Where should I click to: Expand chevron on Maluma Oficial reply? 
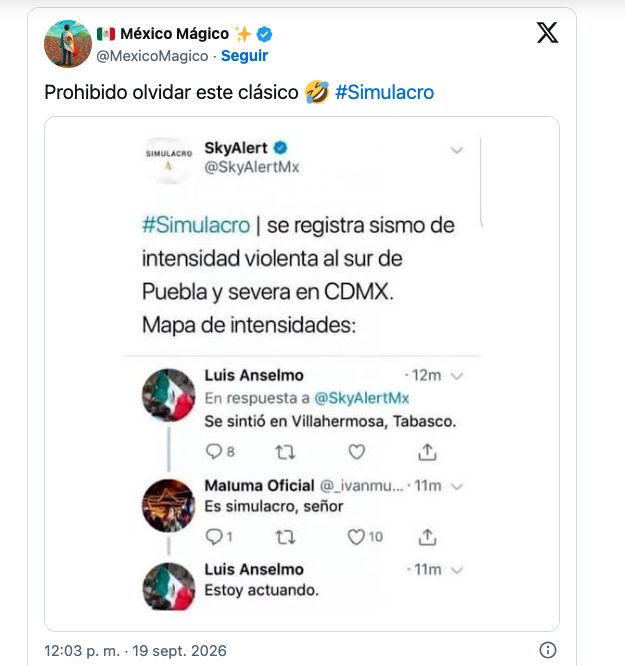[x=457, y=486]
